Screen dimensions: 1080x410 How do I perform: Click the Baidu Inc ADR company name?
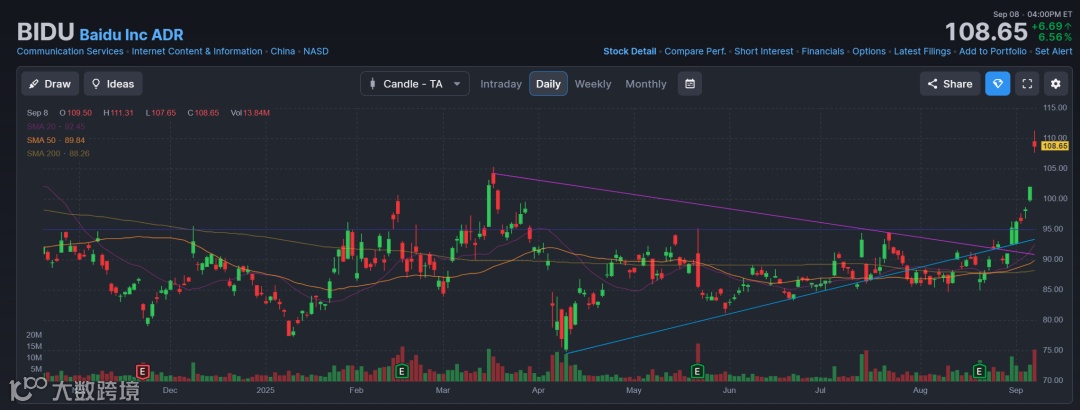[132, 34]
